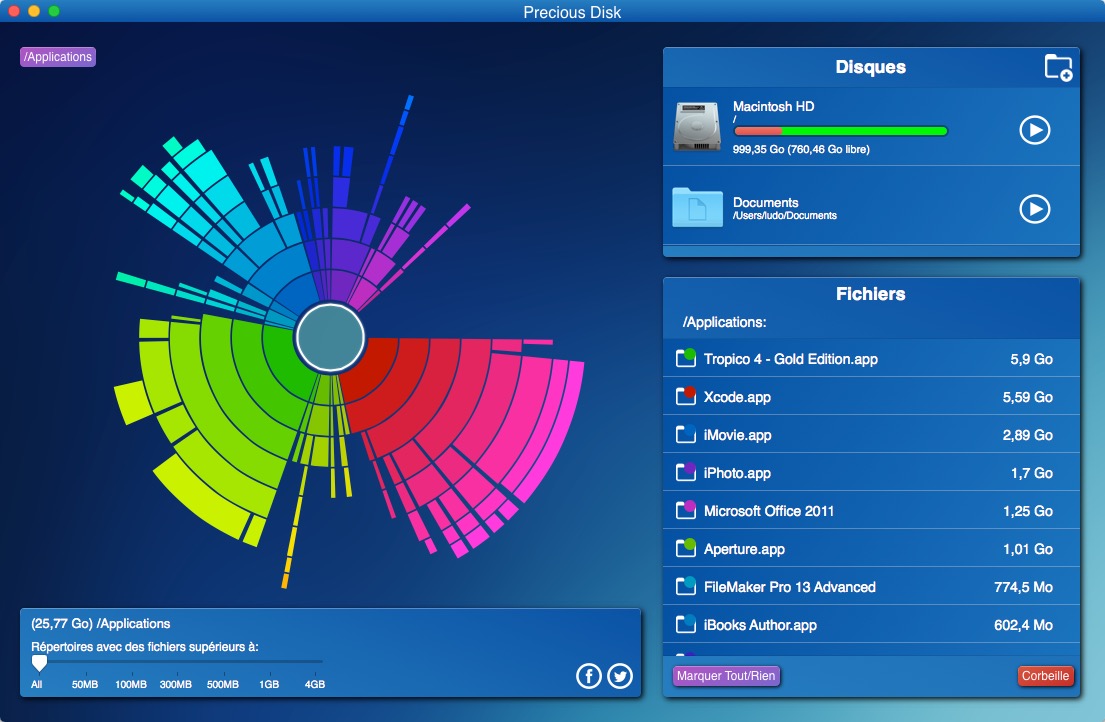Click the Fichiers panel title
The image size is (1105, 722).
[871, 294]
